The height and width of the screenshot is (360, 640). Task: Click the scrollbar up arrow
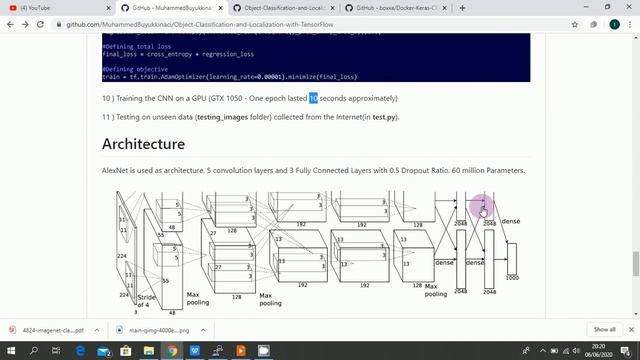636,38
